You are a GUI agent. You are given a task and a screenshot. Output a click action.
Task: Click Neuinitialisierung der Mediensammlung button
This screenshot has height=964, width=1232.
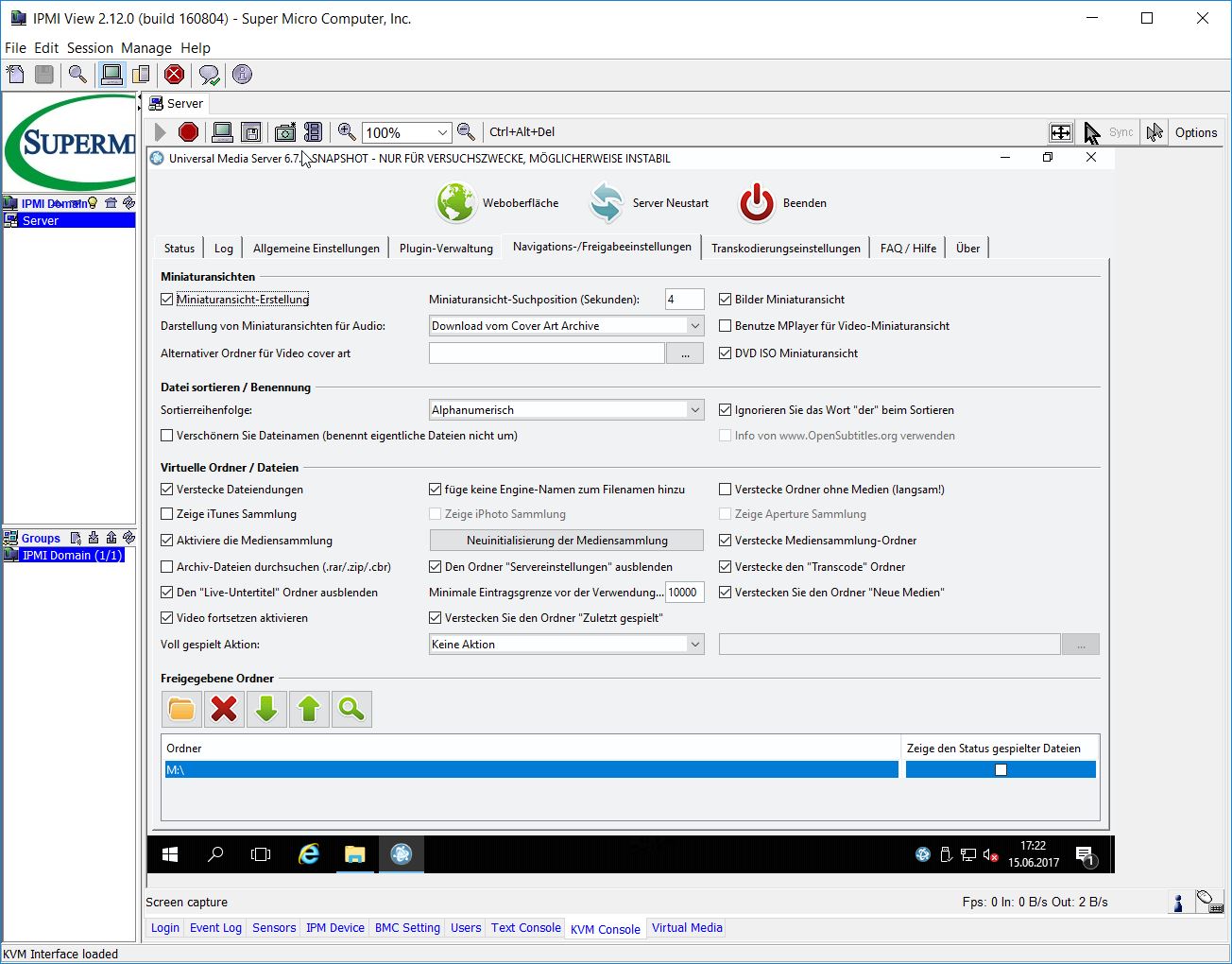click(567, 541)
